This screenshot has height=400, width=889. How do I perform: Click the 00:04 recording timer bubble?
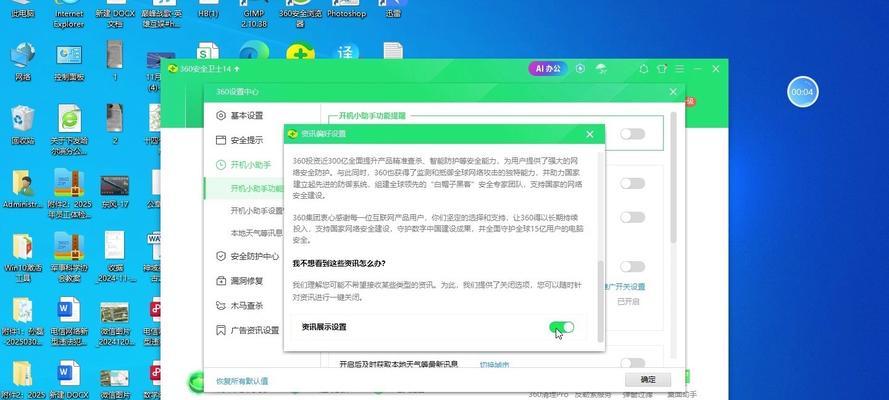coord(802,92)
